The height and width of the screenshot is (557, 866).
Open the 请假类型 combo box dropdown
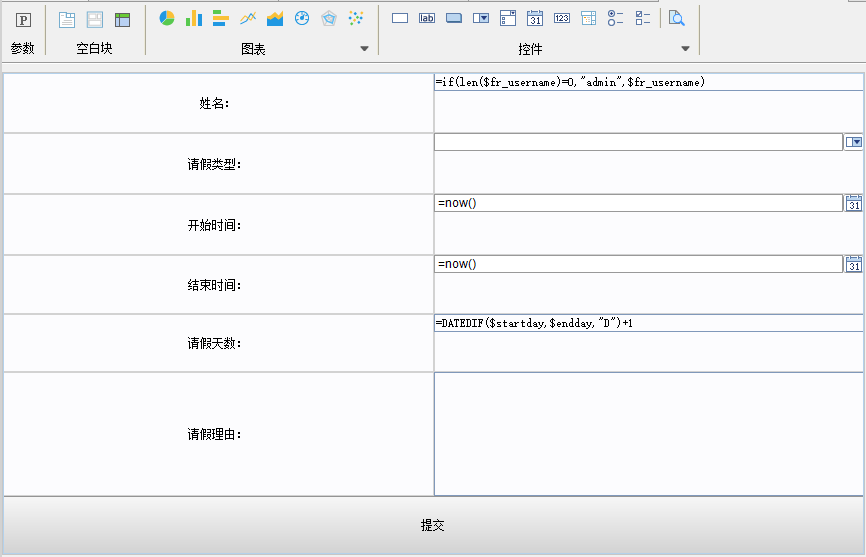(x=853, y=143)
